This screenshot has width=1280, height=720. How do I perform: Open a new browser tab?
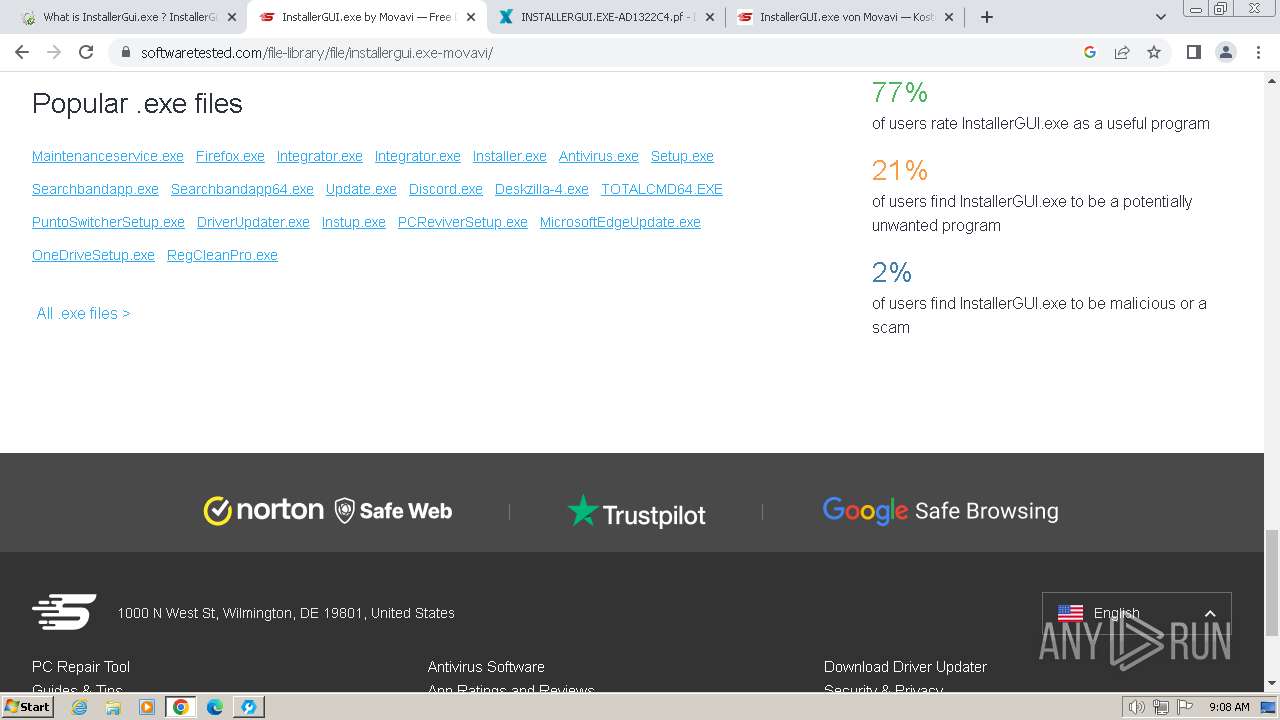[987, 17]
